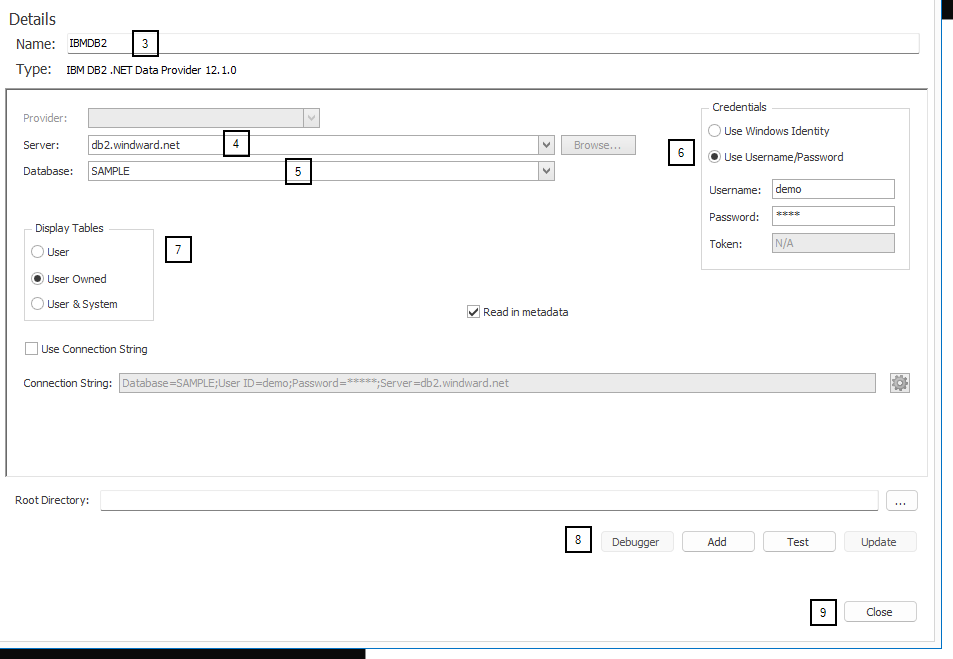Image resolution: width=953 pixels, height=659 pixels.
Task: Close the details dialog
Action: tap(879, 612)
